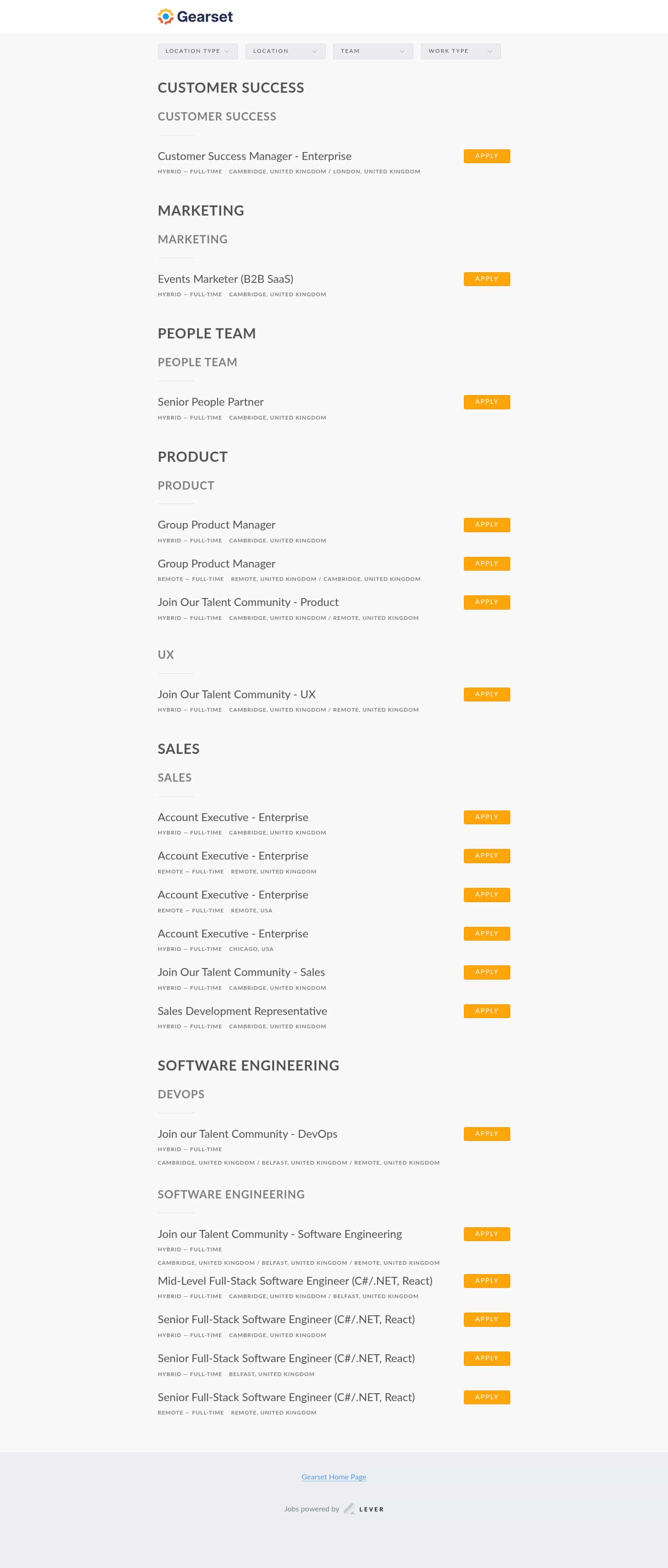Apply for Join Our Talent Community - Sales
Viewport: 668px width, 1568px height.
click(x=486, y=972)
